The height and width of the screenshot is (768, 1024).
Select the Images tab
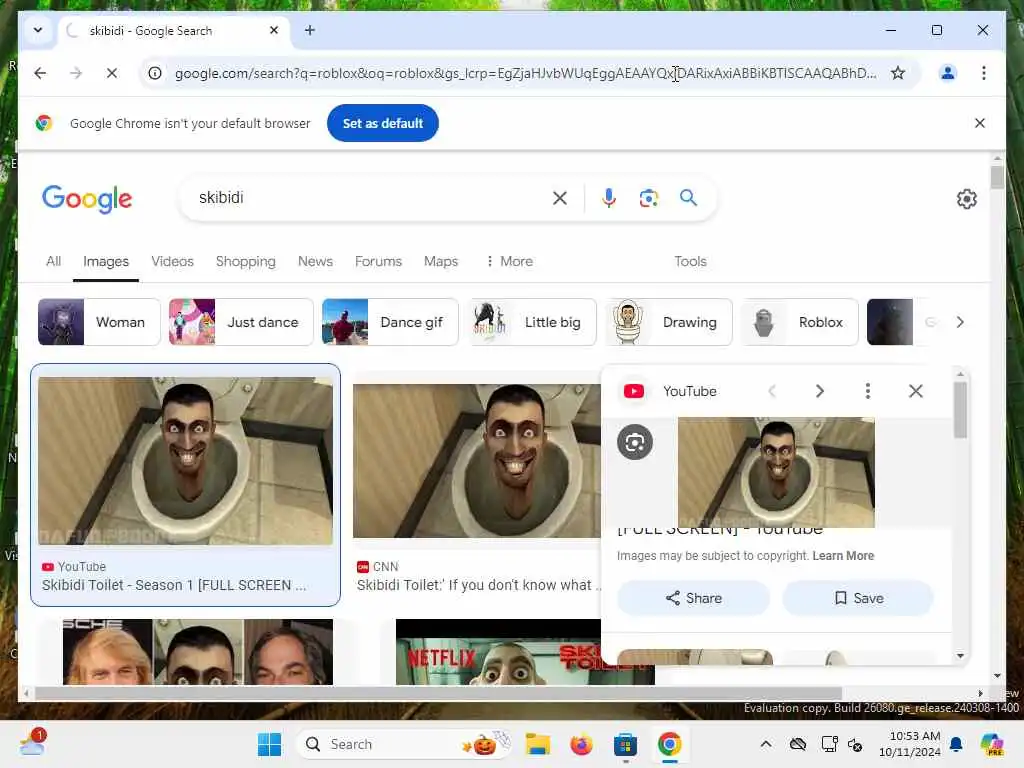[x=106, y=261]
